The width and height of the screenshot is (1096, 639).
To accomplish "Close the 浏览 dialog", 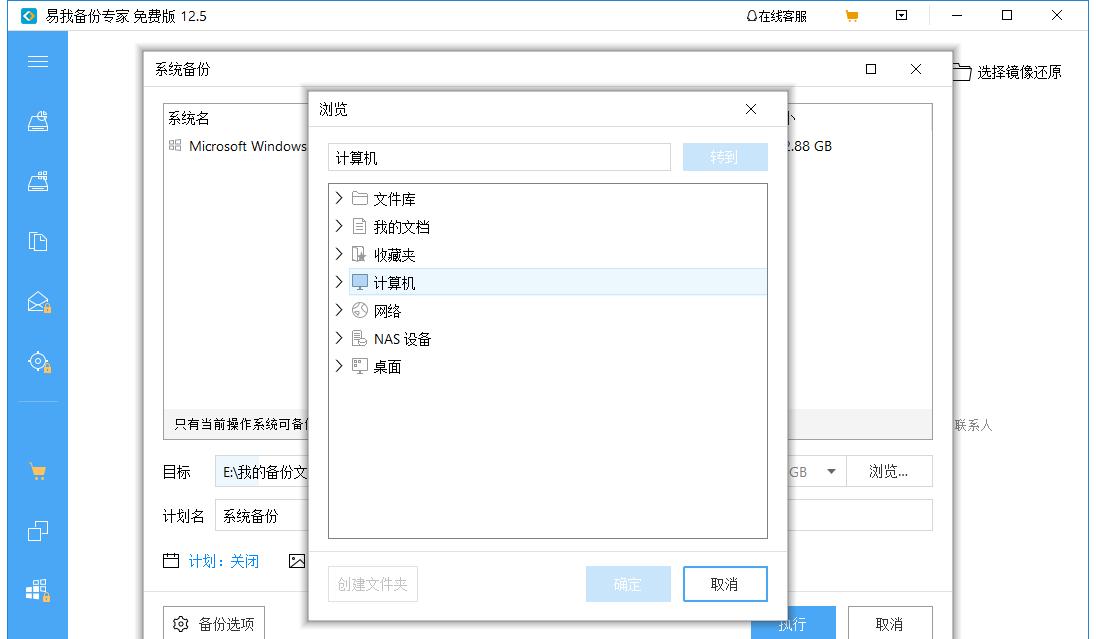I will [751, 109].
